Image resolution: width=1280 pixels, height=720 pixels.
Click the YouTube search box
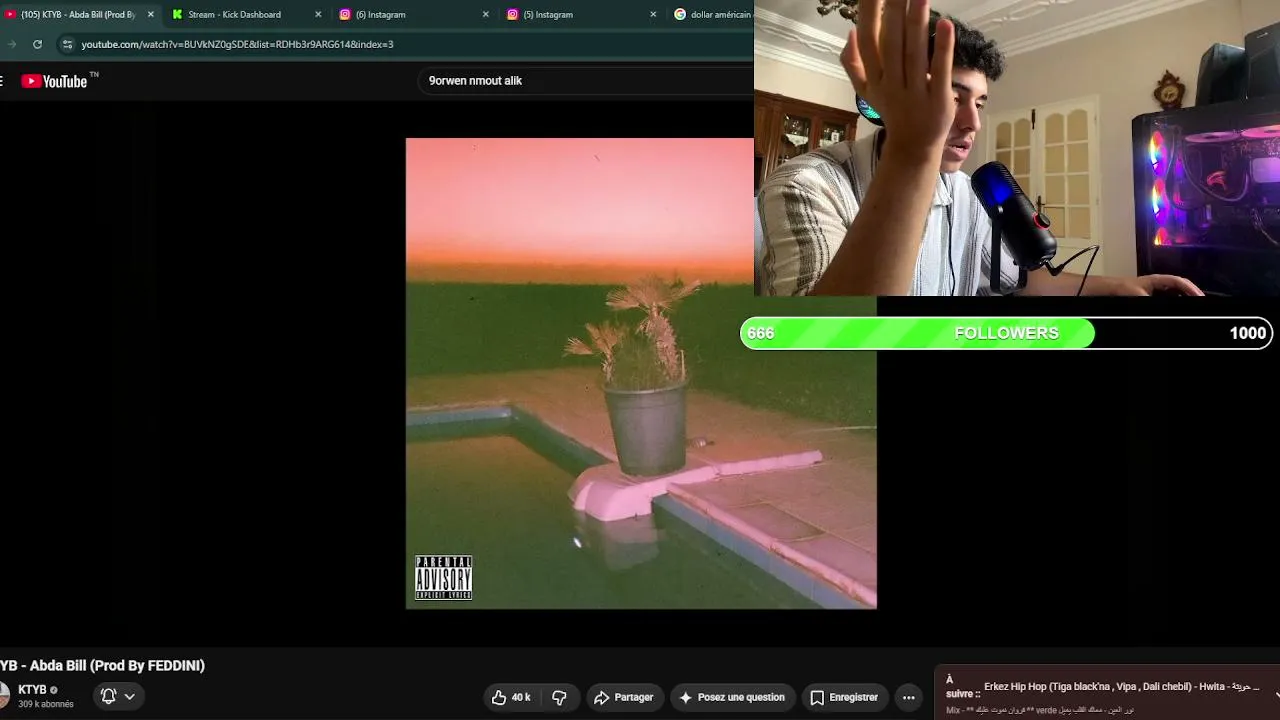click(585, 81)
